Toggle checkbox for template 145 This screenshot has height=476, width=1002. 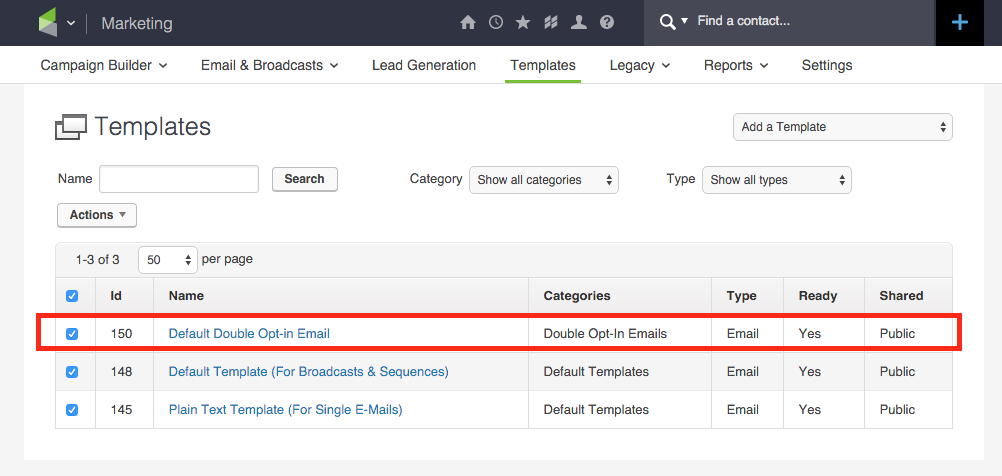72,410
